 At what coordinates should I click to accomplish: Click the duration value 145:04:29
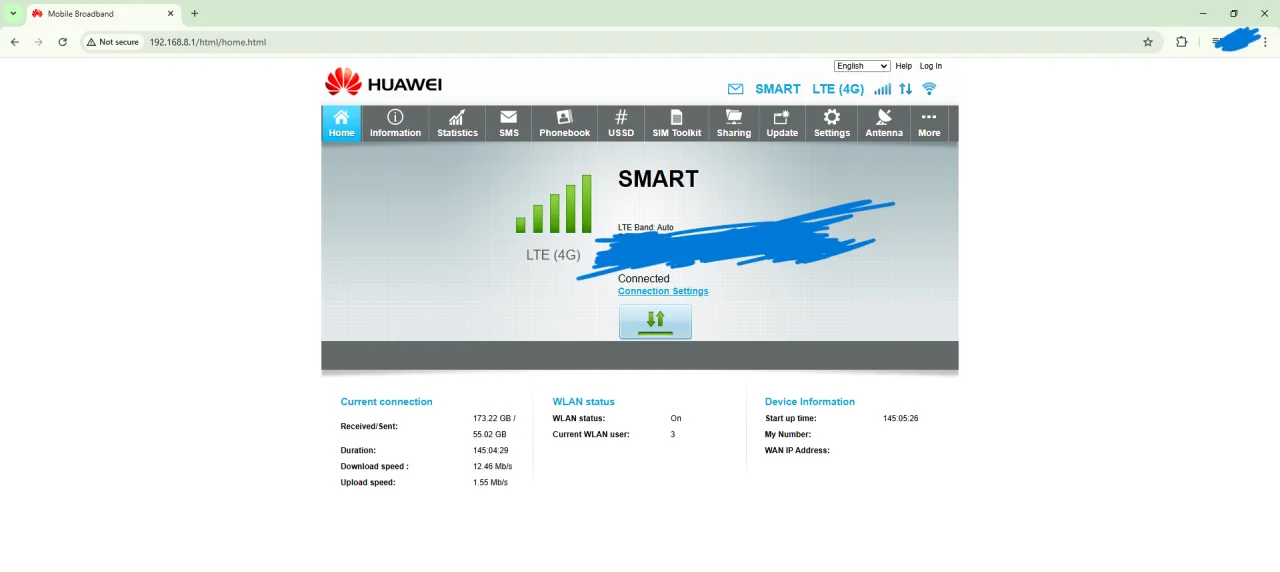(490, 450)
